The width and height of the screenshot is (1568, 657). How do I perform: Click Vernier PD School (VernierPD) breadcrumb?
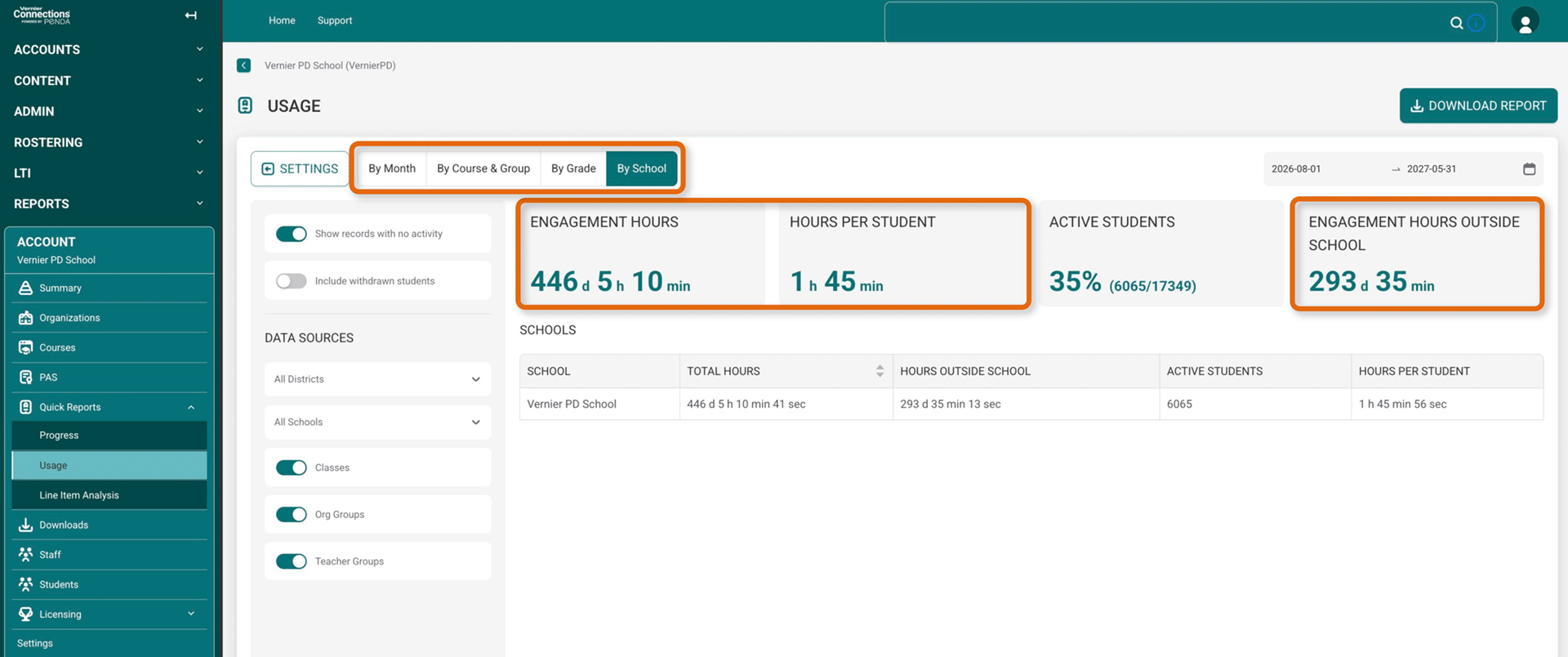coord(330,65)
